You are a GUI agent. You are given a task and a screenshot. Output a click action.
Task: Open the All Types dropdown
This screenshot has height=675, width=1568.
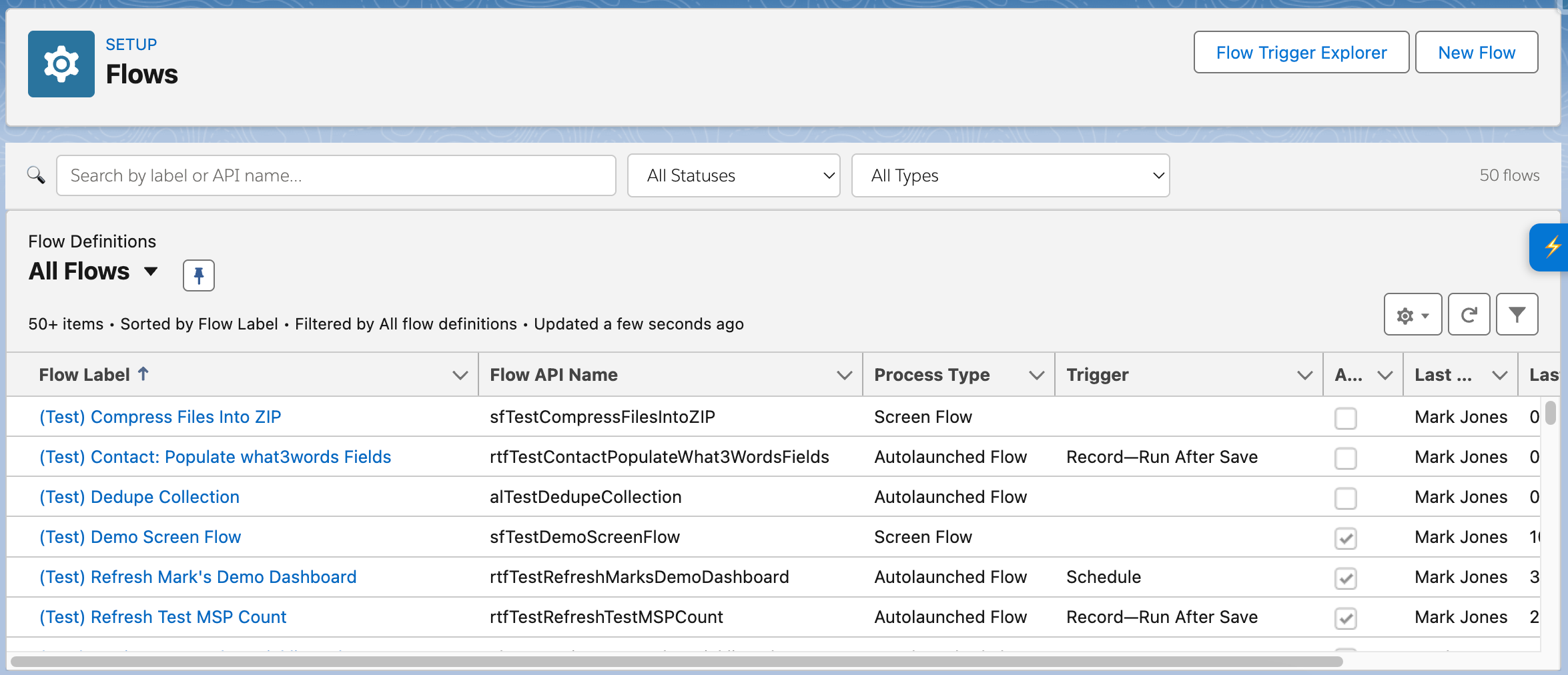point(1010,175)
